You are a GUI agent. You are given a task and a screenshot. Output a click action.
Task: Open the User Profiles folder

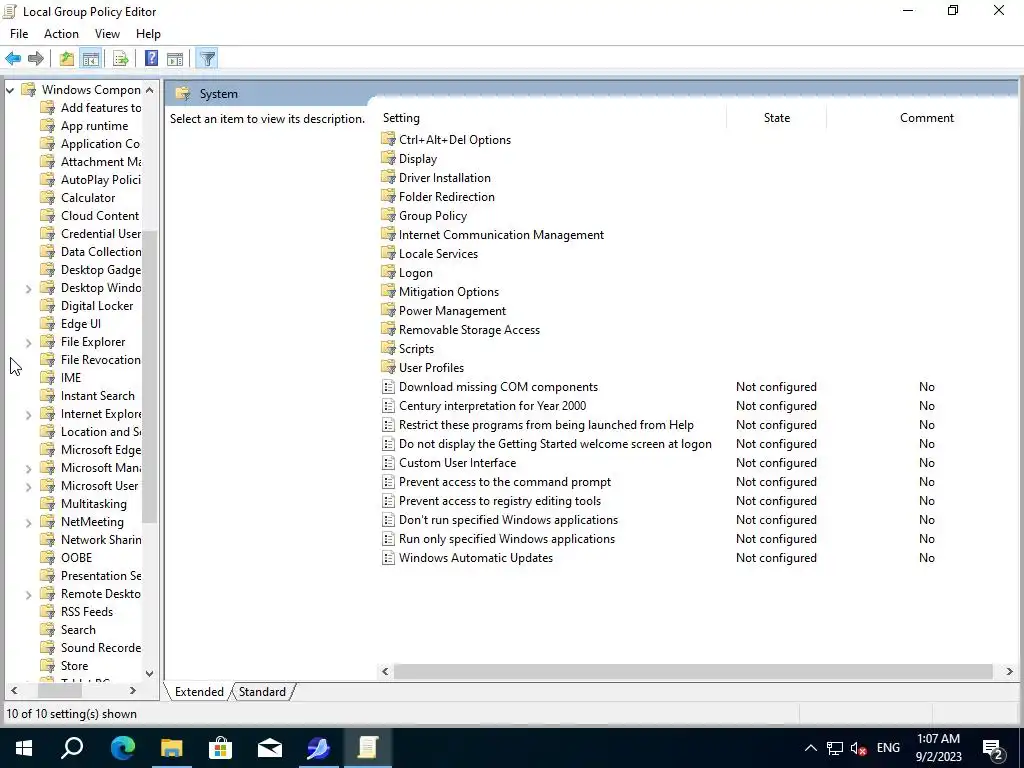431,368
